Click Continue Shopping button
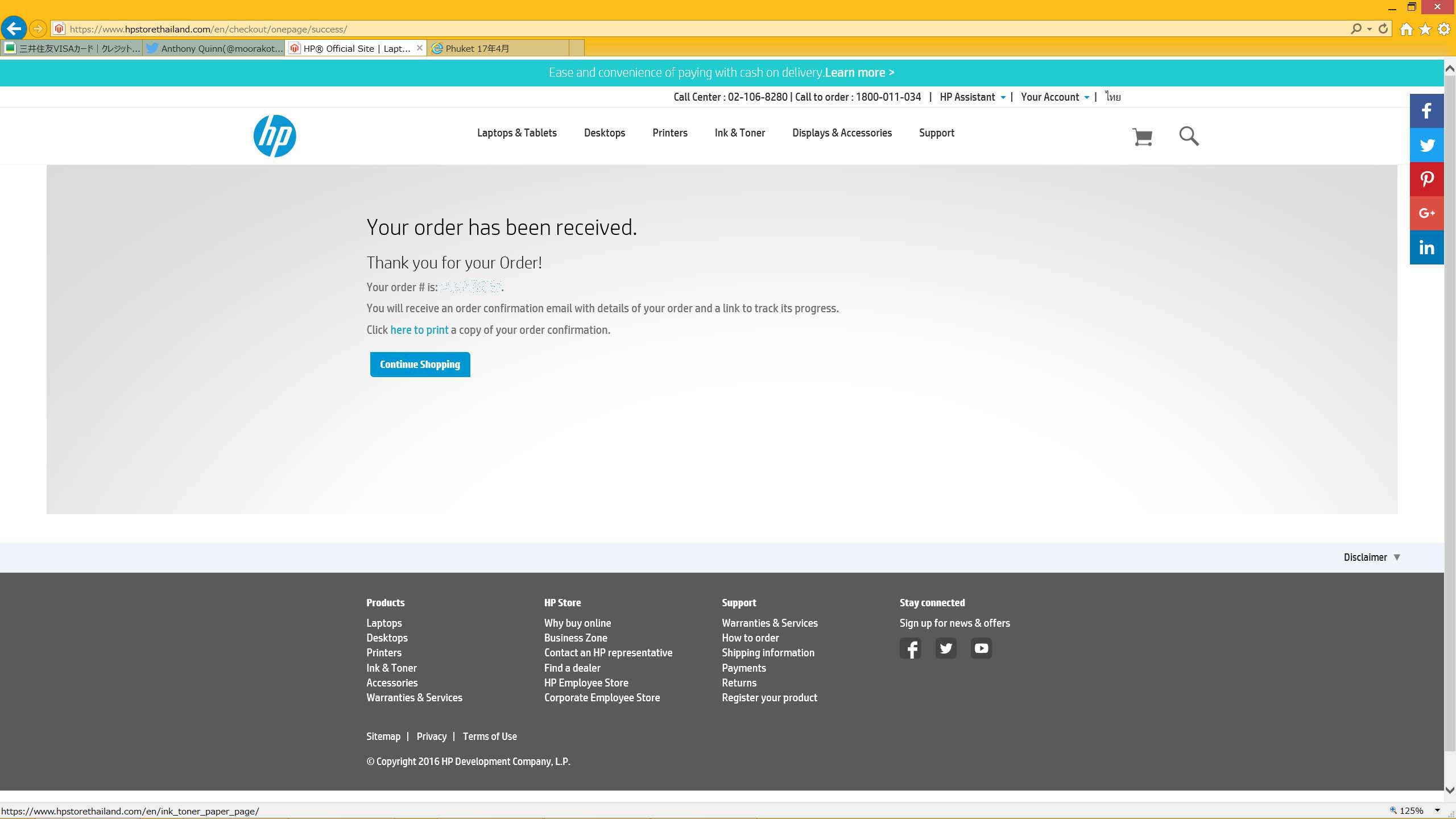Screen dimensions: 1456x819 pos(420,365)
